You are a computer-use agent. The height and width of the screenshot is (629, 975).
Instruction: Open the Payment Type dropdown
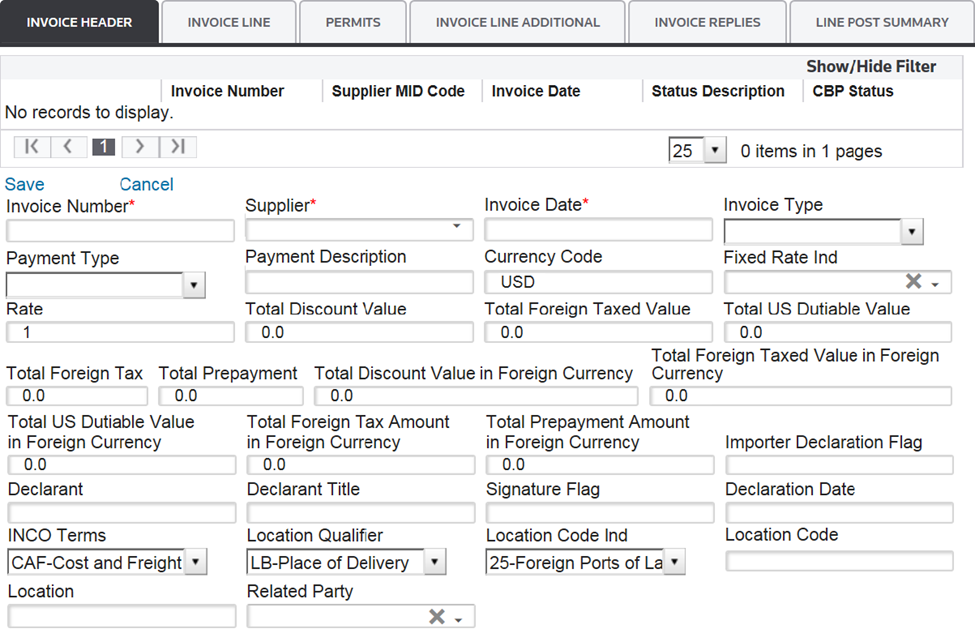[195, 286]
